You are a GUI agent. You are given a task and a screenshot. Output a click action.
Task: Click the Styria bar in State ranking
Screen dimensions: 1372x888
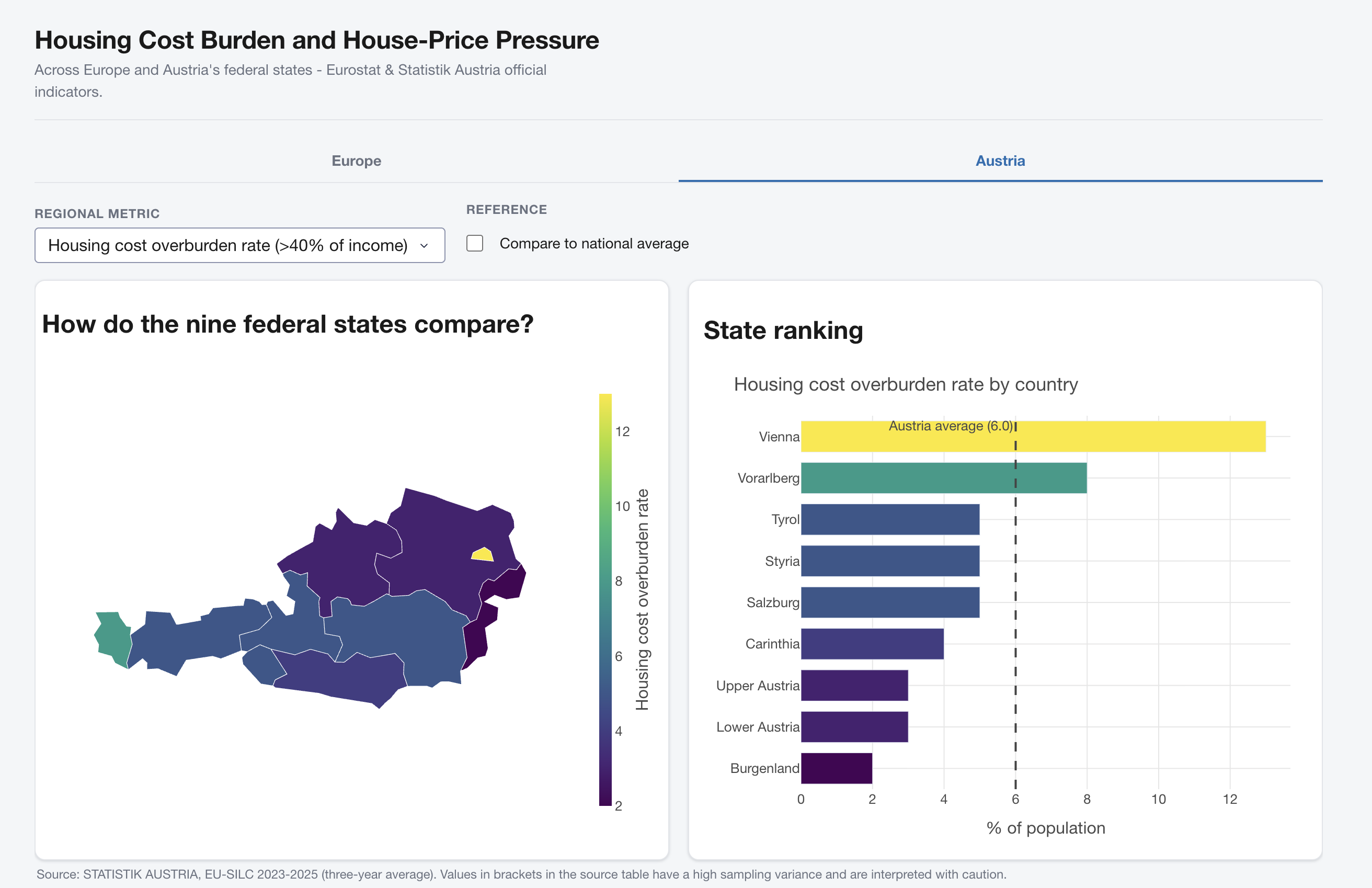[x=890, y=561]
